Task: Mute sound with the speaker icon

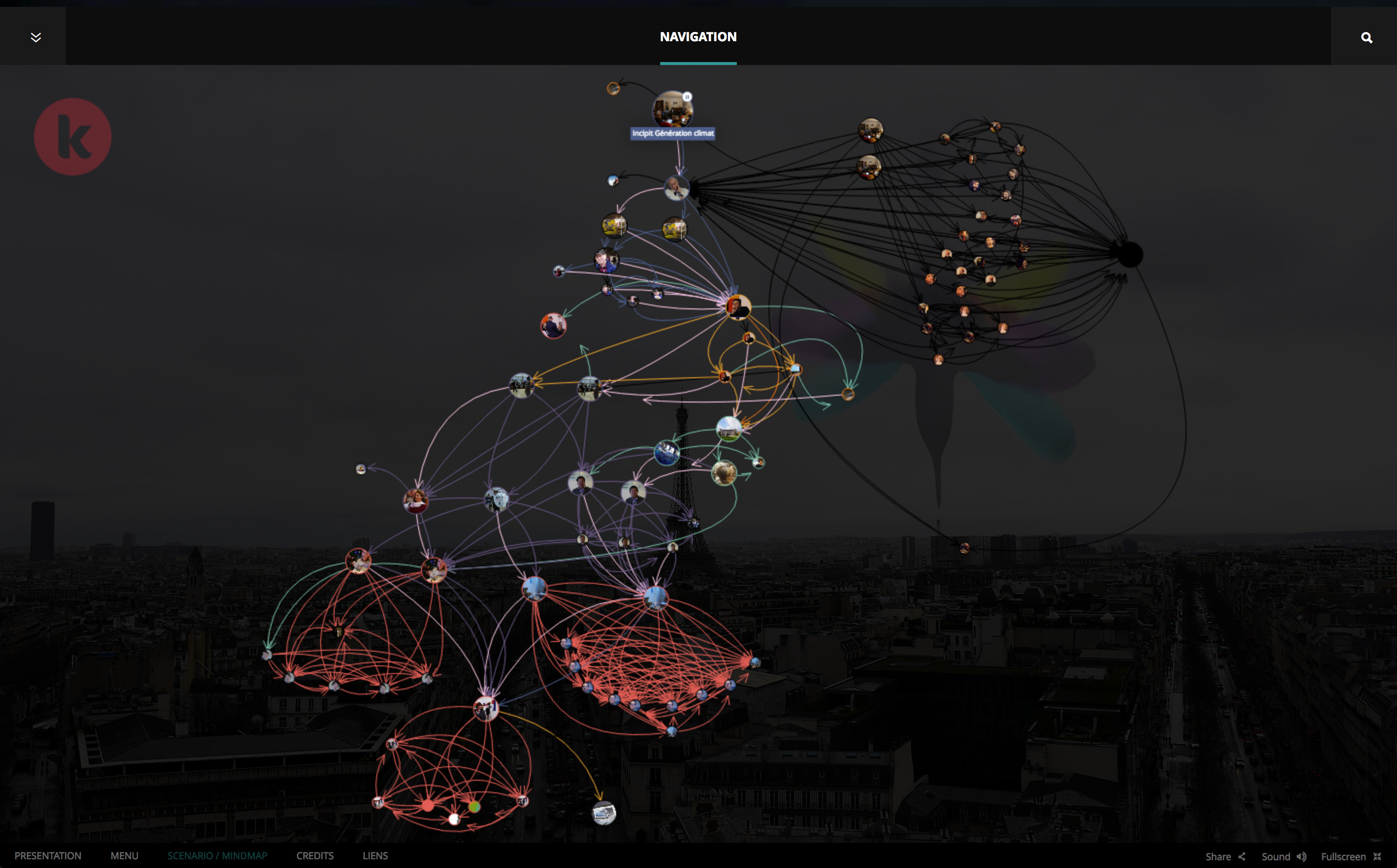Action: pyautogui.click(x=1301, y=856)
